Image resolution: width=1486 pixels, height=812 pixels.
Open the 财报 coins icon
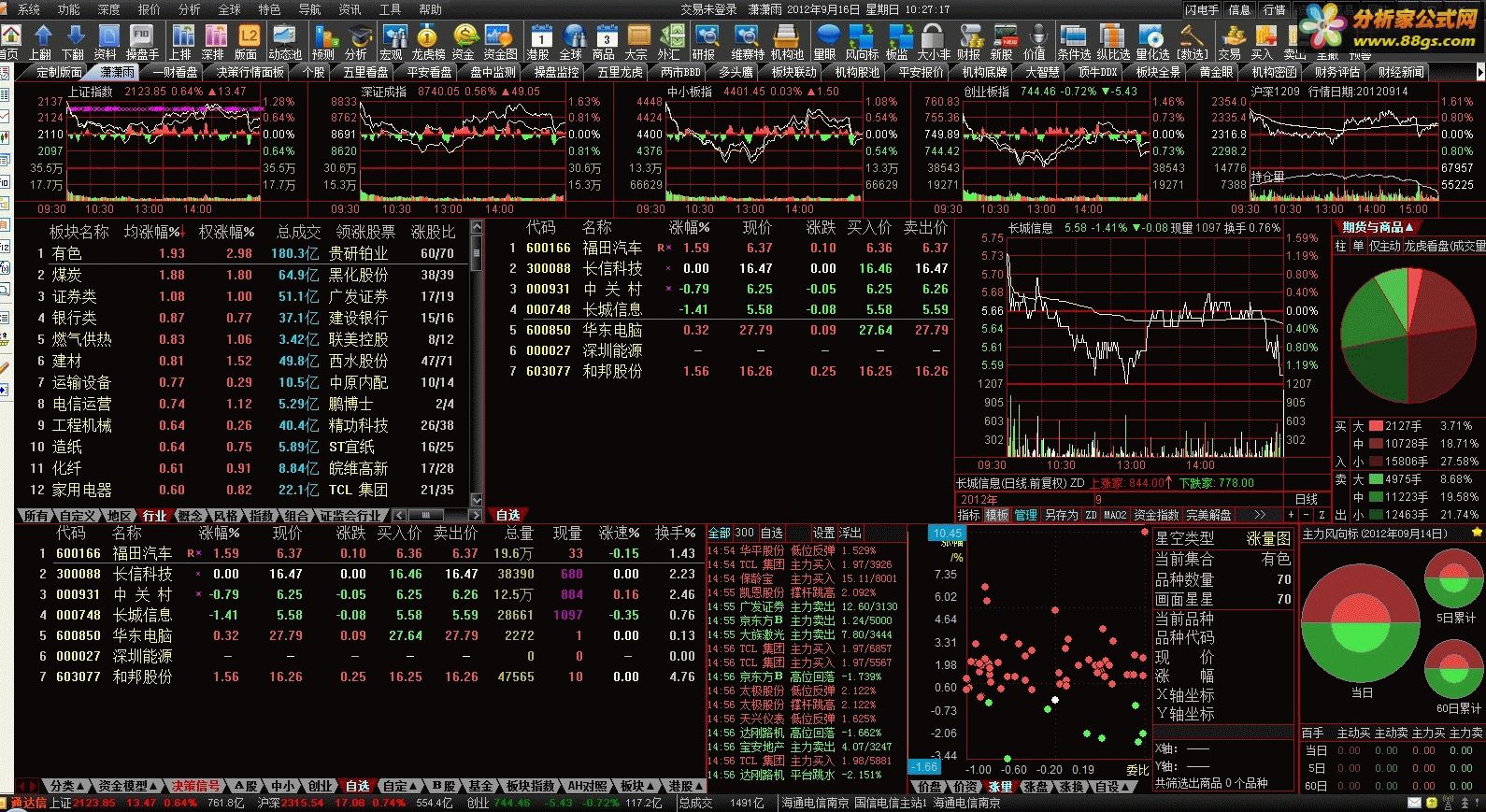point(970,42)
